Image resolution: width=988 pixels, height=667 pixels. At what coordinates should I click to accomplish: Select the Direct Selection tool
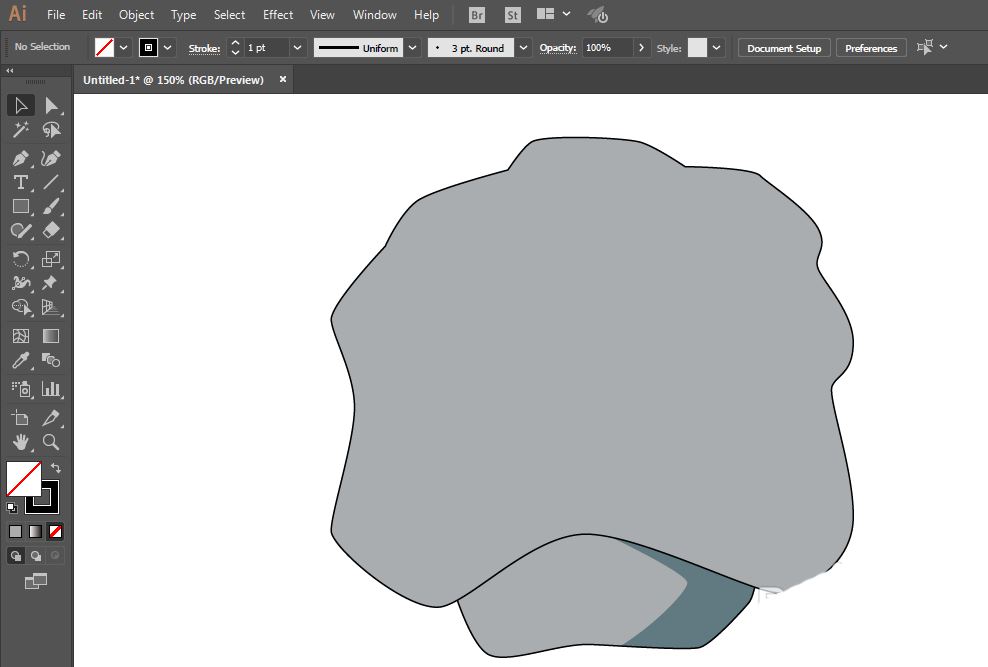coord(51,105)
